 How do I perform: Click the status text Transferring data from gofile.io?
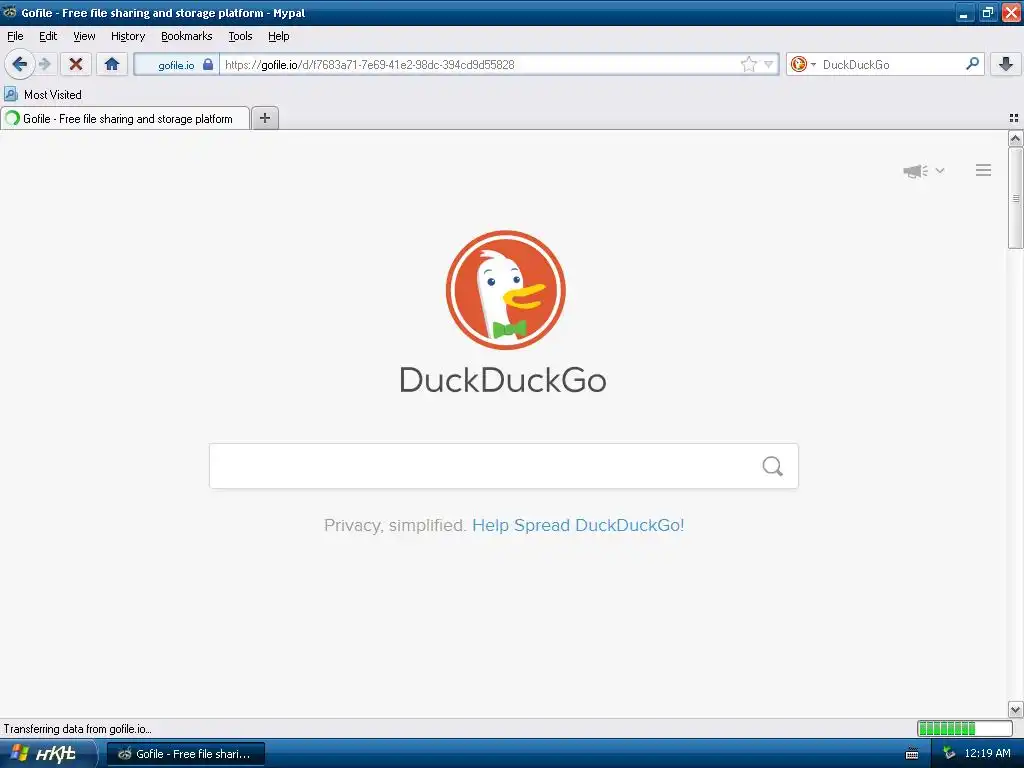(x=77, y=729)
